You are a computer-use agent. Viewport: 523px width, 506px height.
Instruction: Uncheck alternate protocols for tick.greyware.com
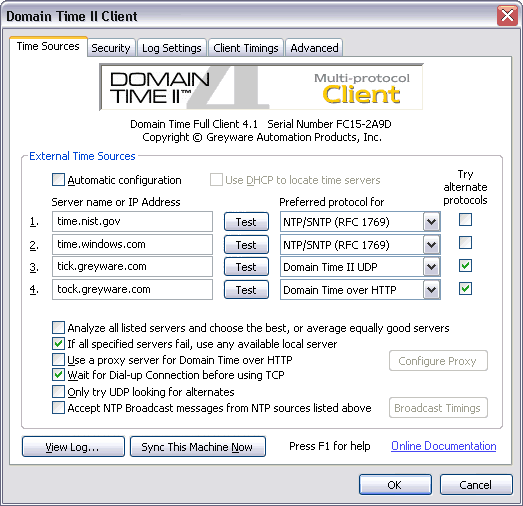[465, 266]
